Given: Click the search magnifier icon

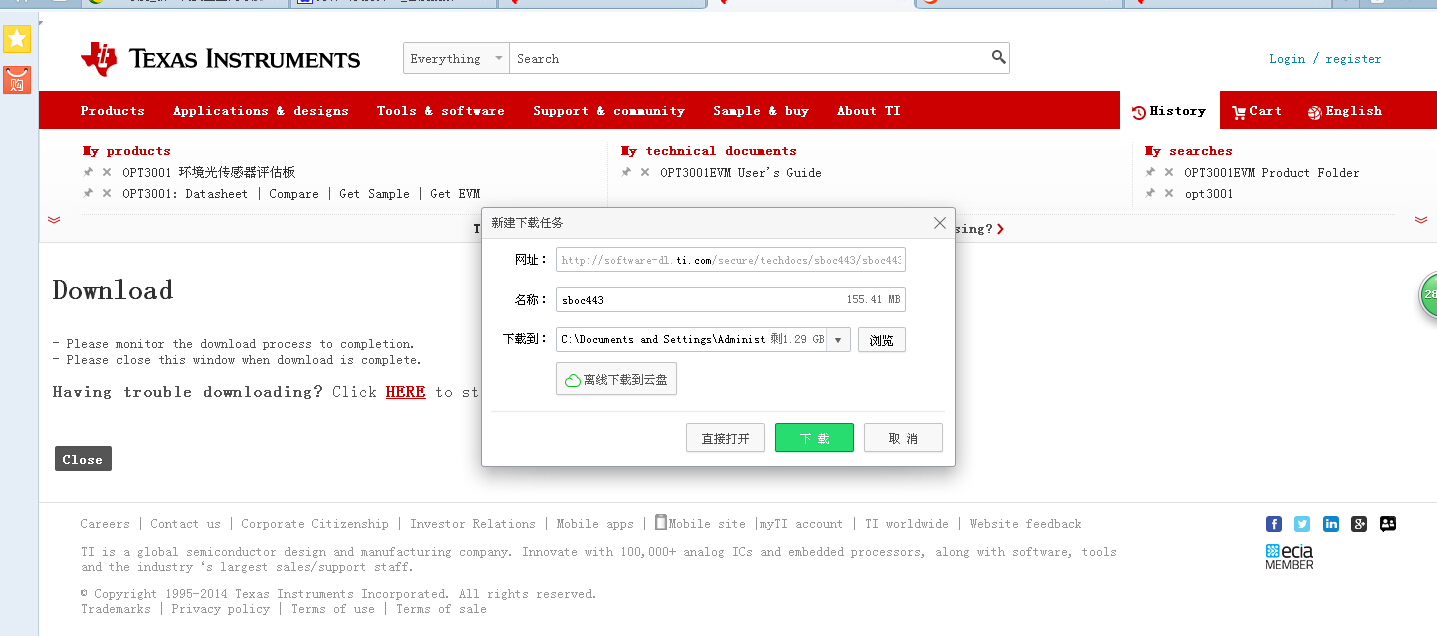Looking at the screenshot, I should (x=998, y=57).
